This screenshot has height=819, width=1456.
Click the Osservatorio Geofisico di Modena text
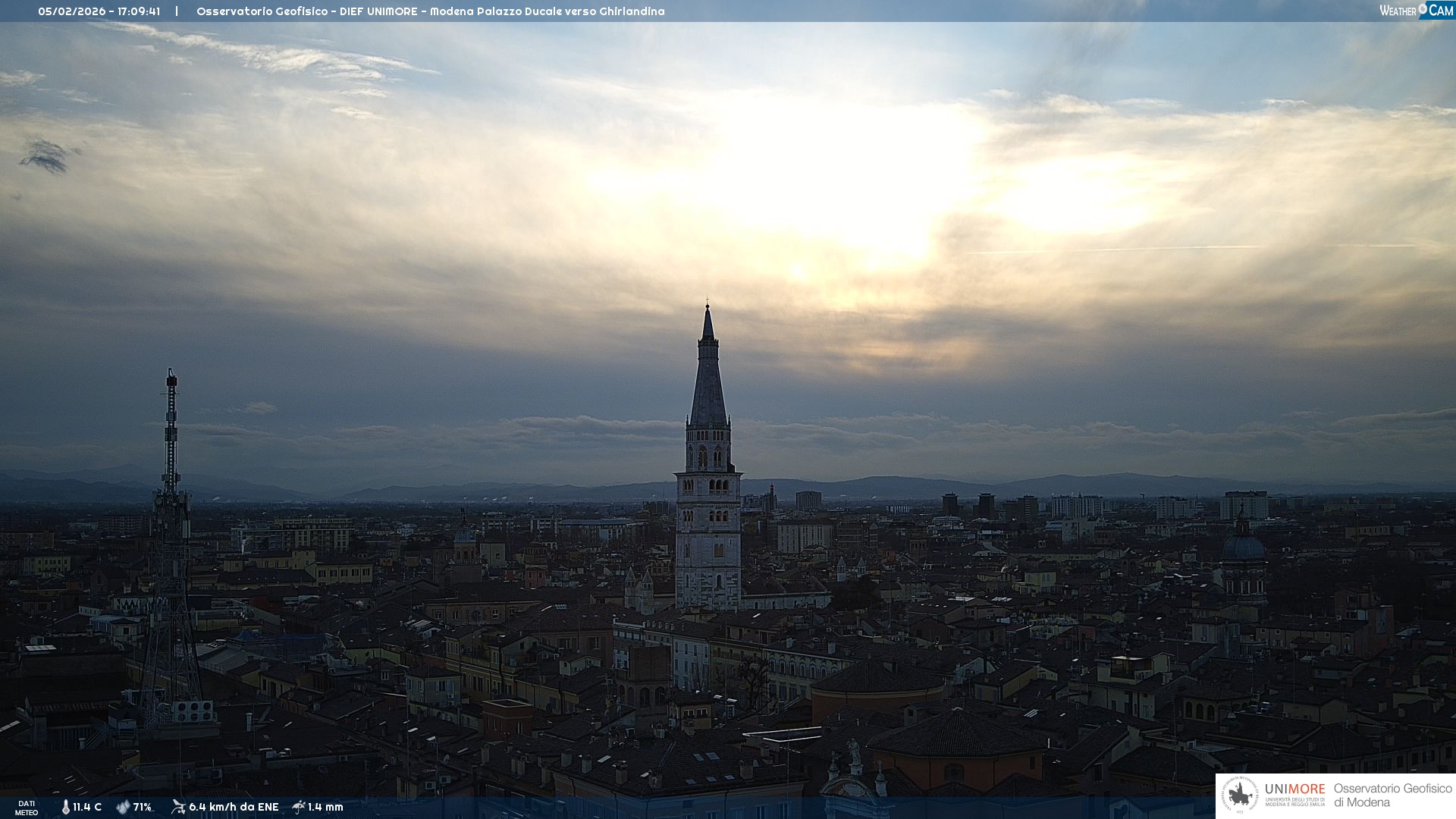point(1392,795)
